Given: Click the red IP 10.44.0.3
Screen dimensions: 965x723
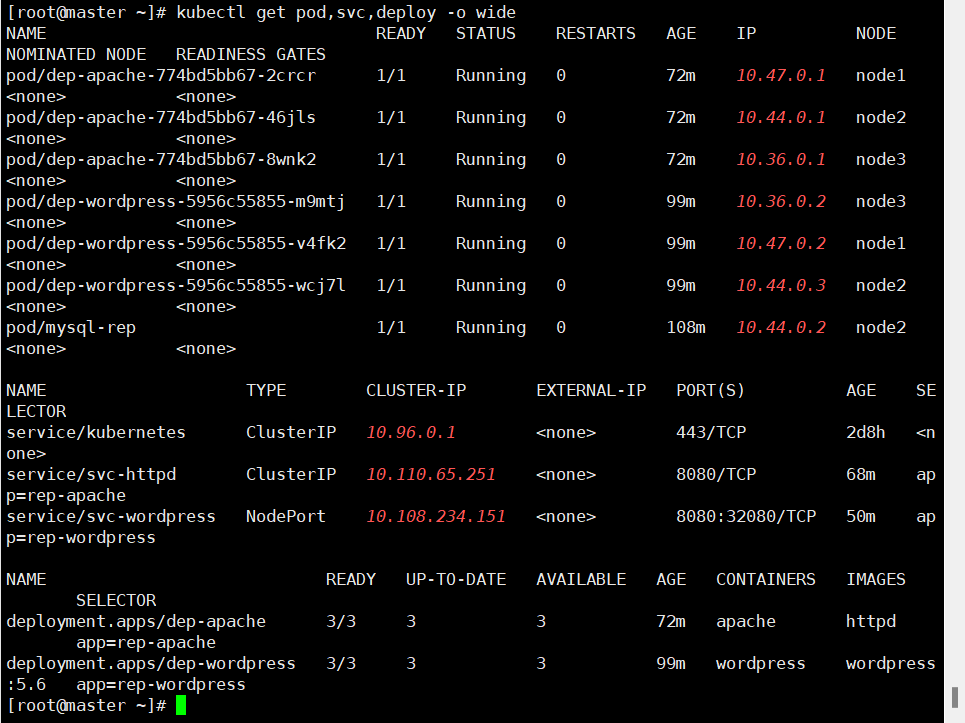Looking at the screenshot, I should pyautogui.click(x=781, y=286).
